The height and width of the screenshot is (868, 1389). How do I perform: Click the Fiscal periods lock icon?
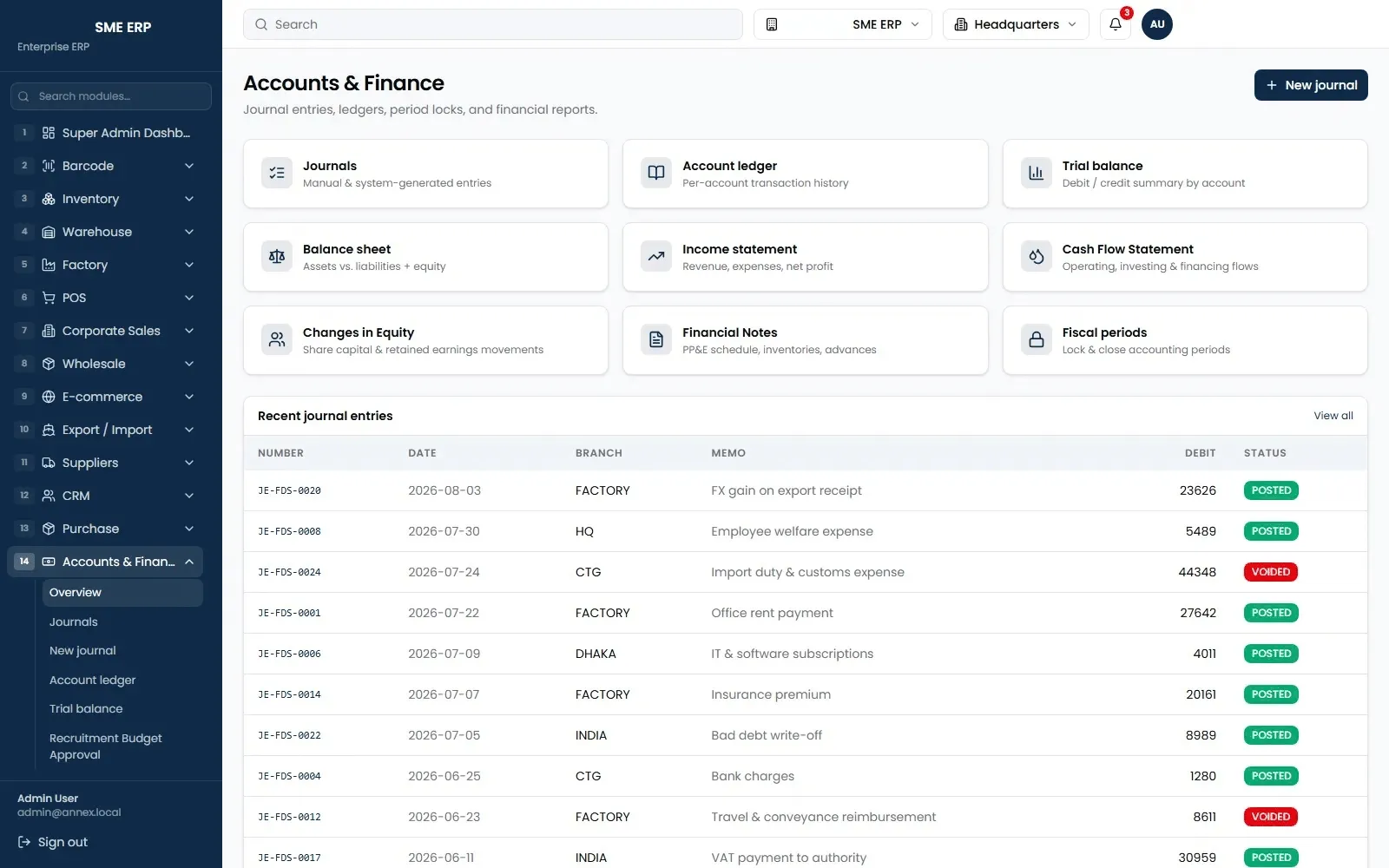click(x=1036, y=339)
